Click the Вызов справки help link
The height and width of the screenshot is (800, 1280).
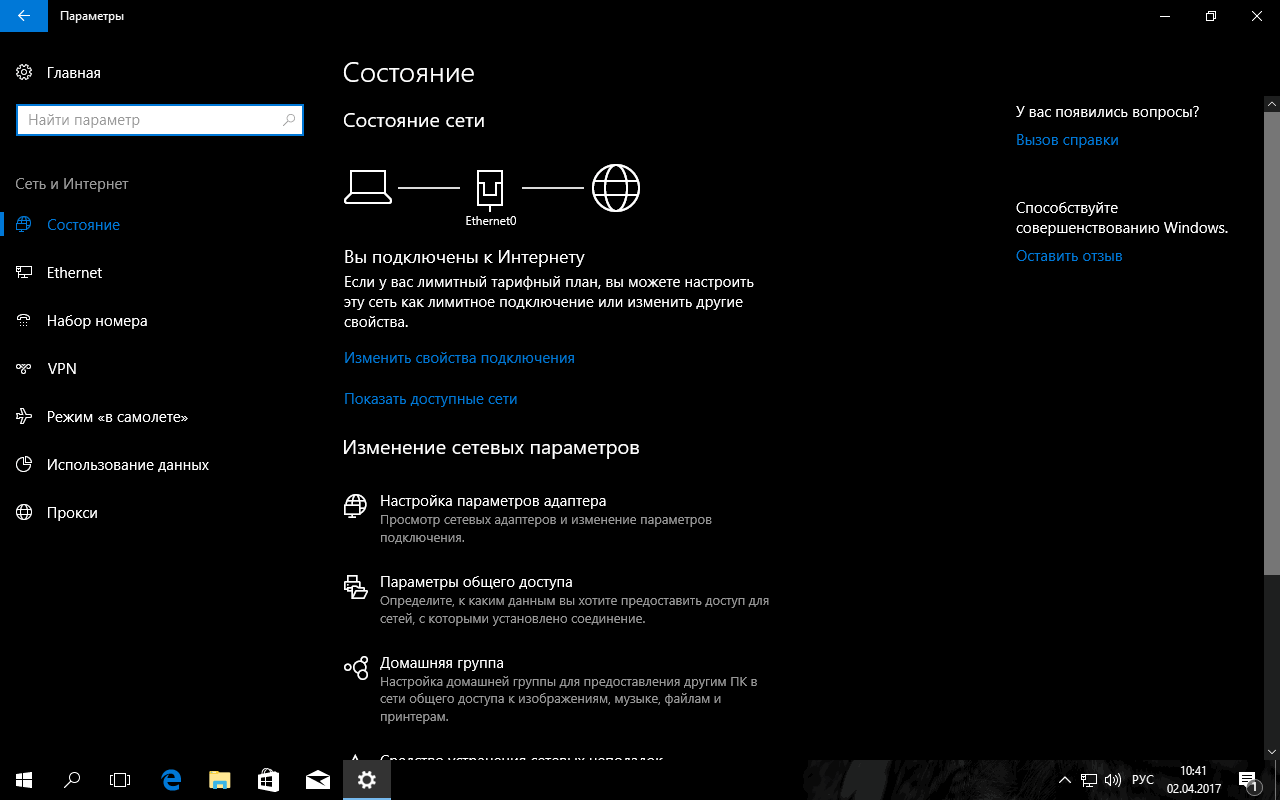pyautogui.click(x=1067, y=140)
